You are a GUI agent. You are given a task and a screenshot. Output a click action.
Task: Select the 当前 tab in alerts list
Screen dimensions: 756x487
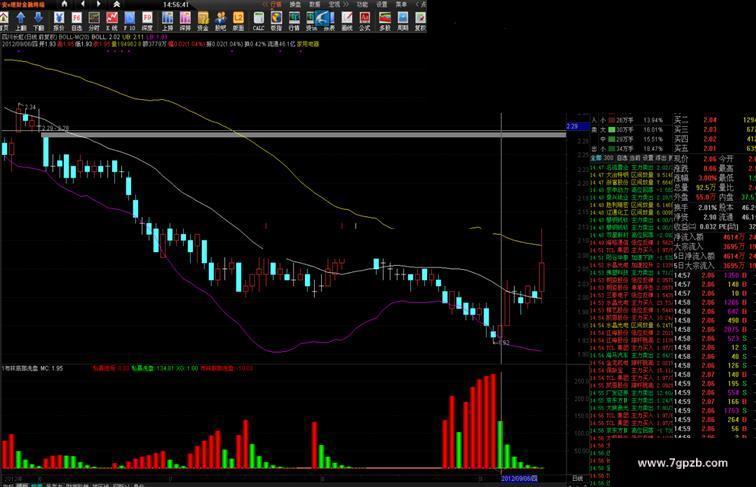click(635, 158)
